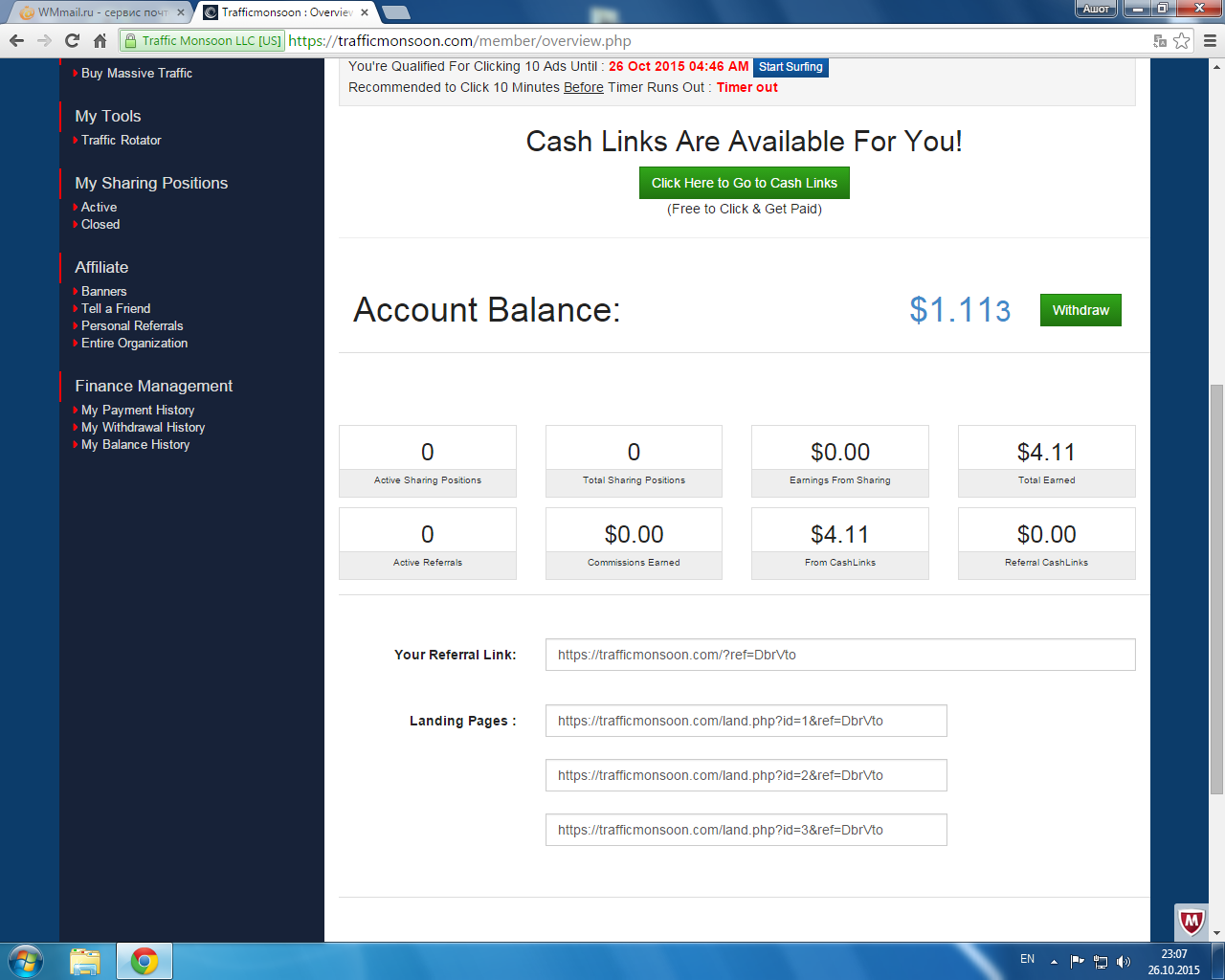The width and height of the screenshot is (1225, 980).
Task: Open the Windows Start orb
Action: tap(25, 961)
